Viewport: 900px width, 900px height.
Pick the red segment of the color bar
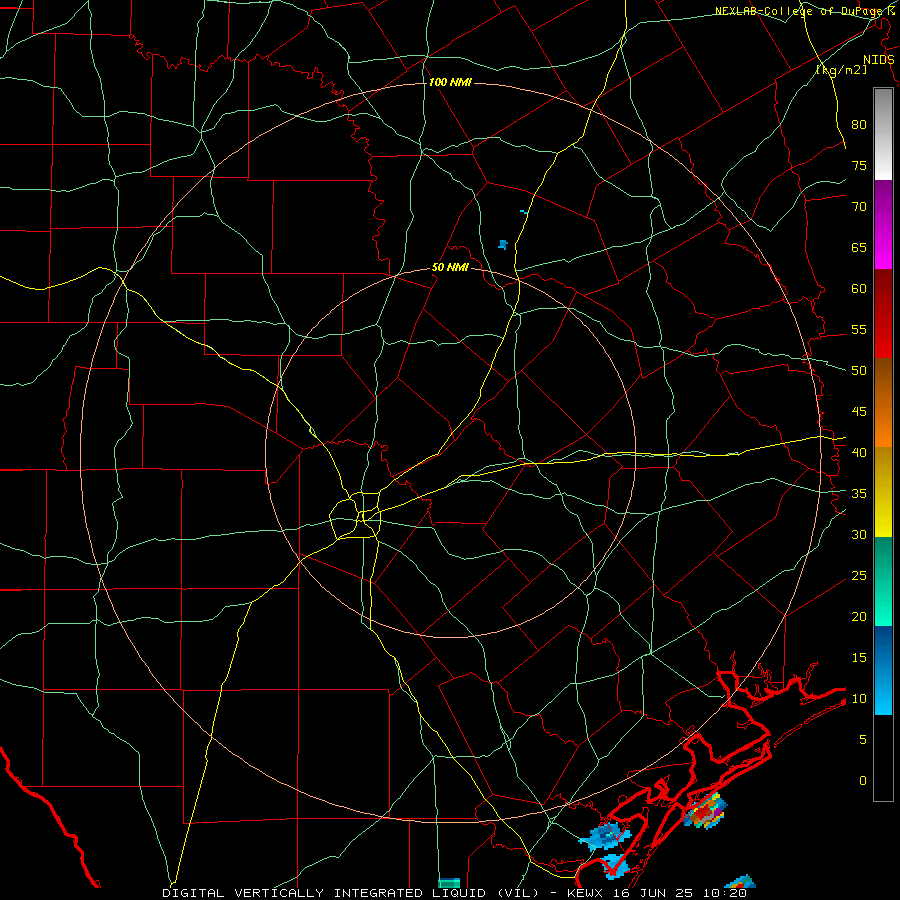pyautogui.click(x=883, y=314)
